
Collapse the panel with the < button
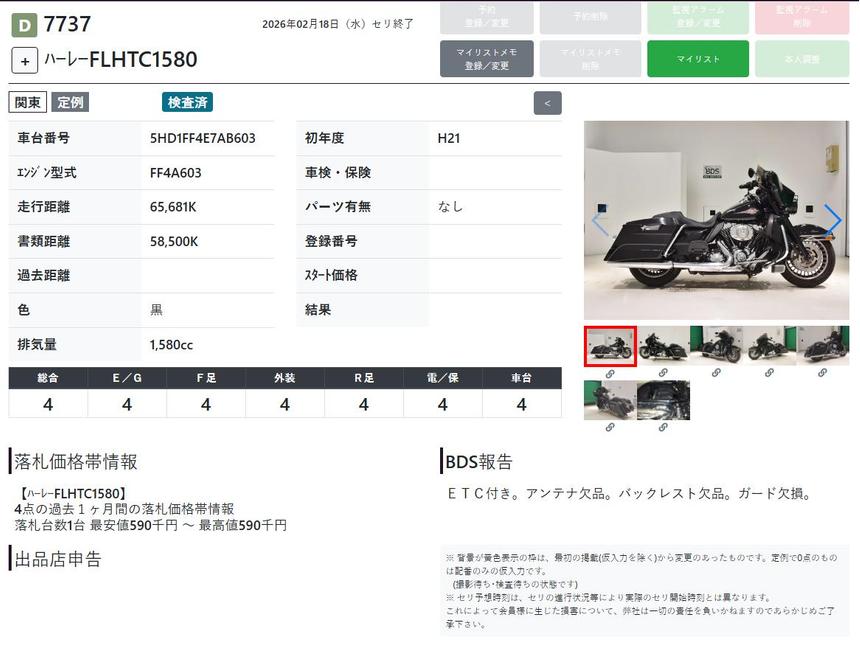pyautogui.click(x=547, y=103)
